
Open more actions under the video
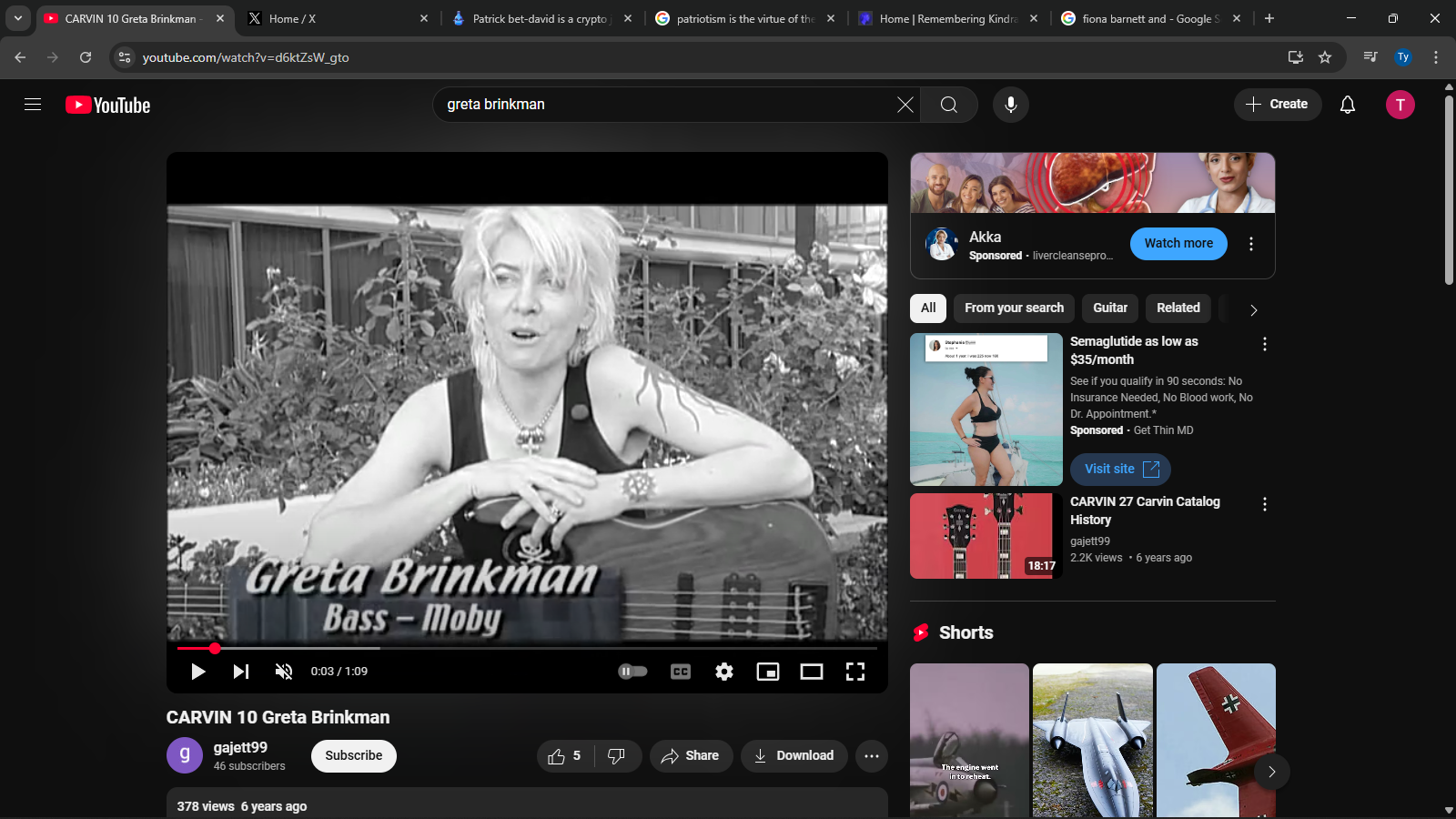click(x=872, y=756)
